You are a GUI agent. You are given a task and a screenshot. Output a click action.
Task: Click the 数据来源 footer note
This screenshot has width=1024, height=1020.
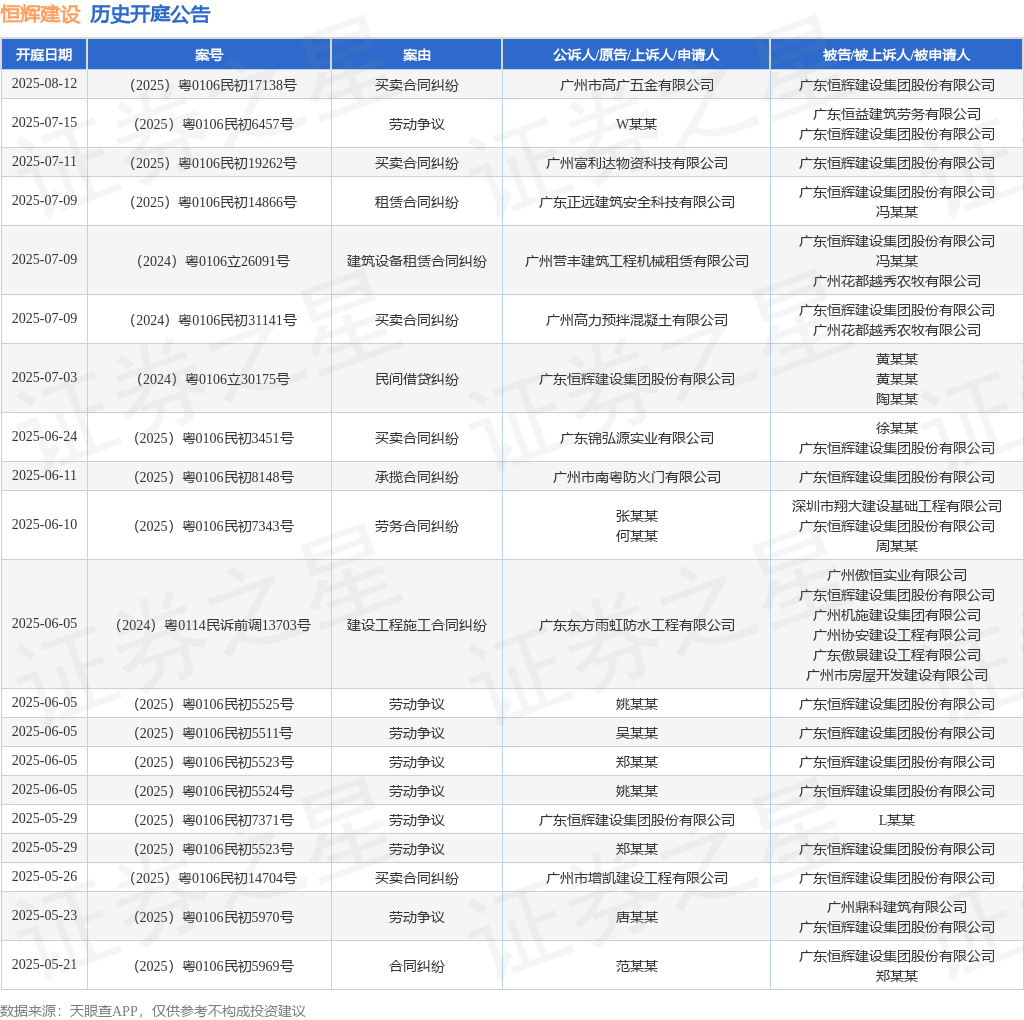[x=153, y=1011]
